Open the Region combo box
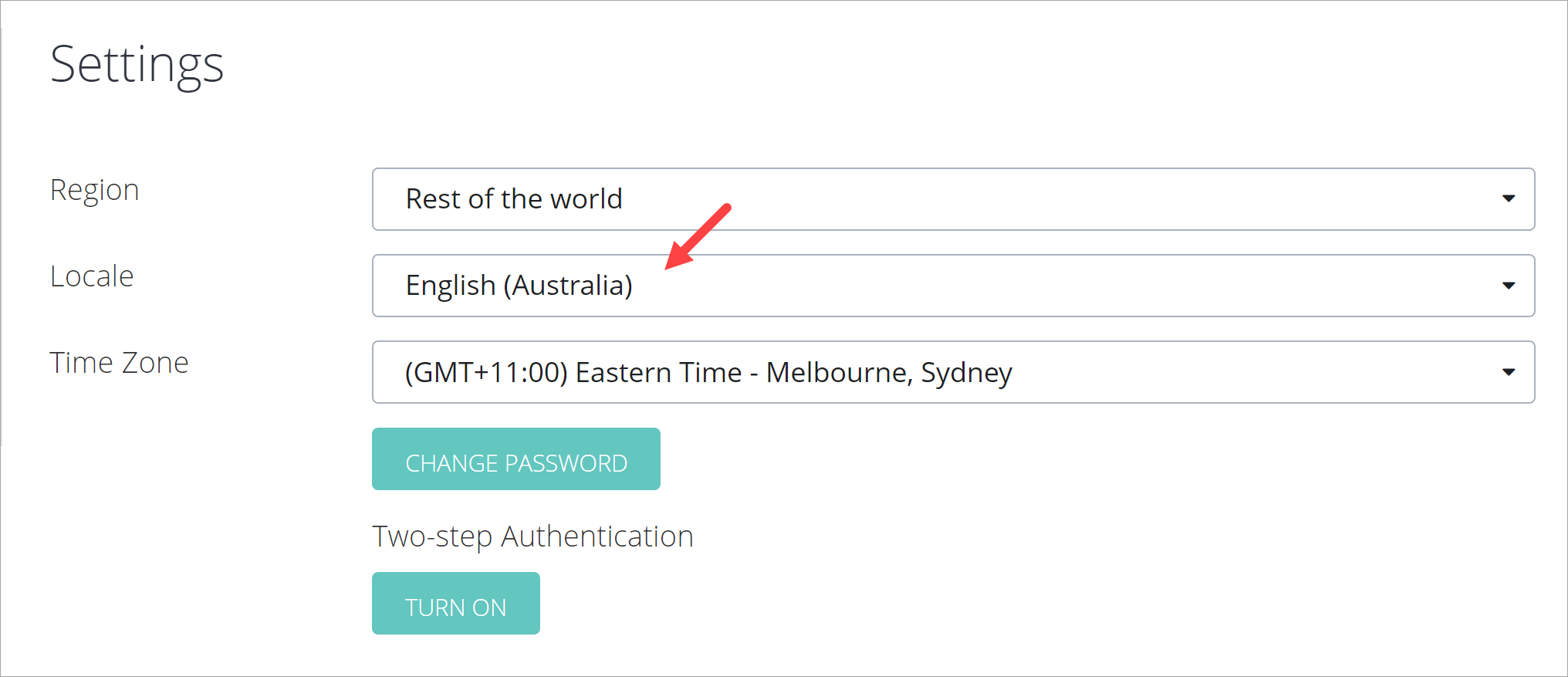1568x677 pixels. [x=952, y=199]
